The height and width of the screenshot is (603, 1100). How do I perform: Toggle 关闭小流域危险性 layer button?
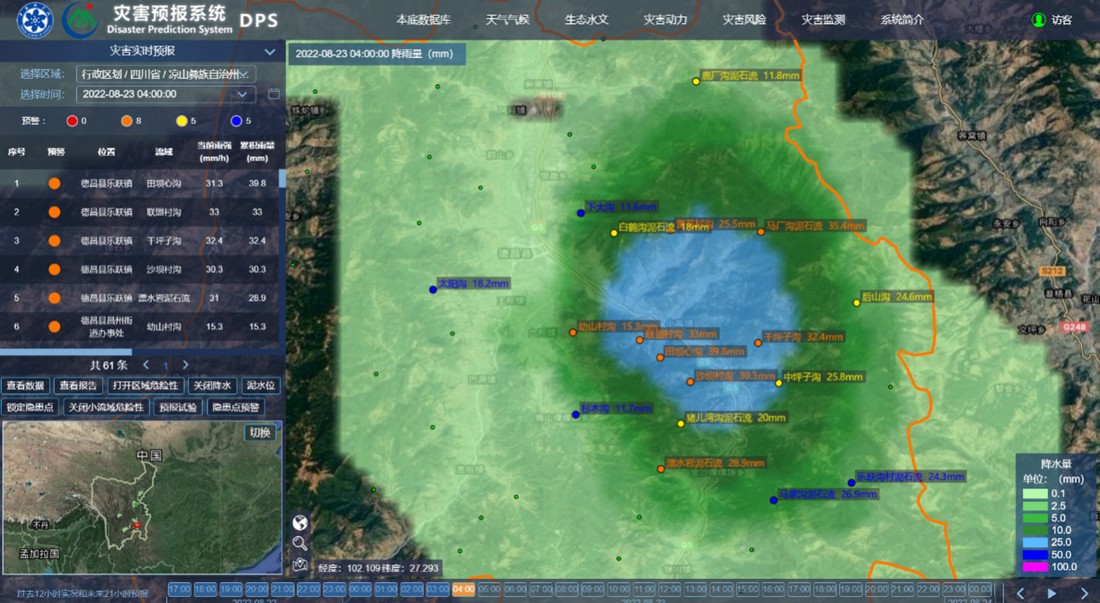pyautogui.click(x=107, y=407)
